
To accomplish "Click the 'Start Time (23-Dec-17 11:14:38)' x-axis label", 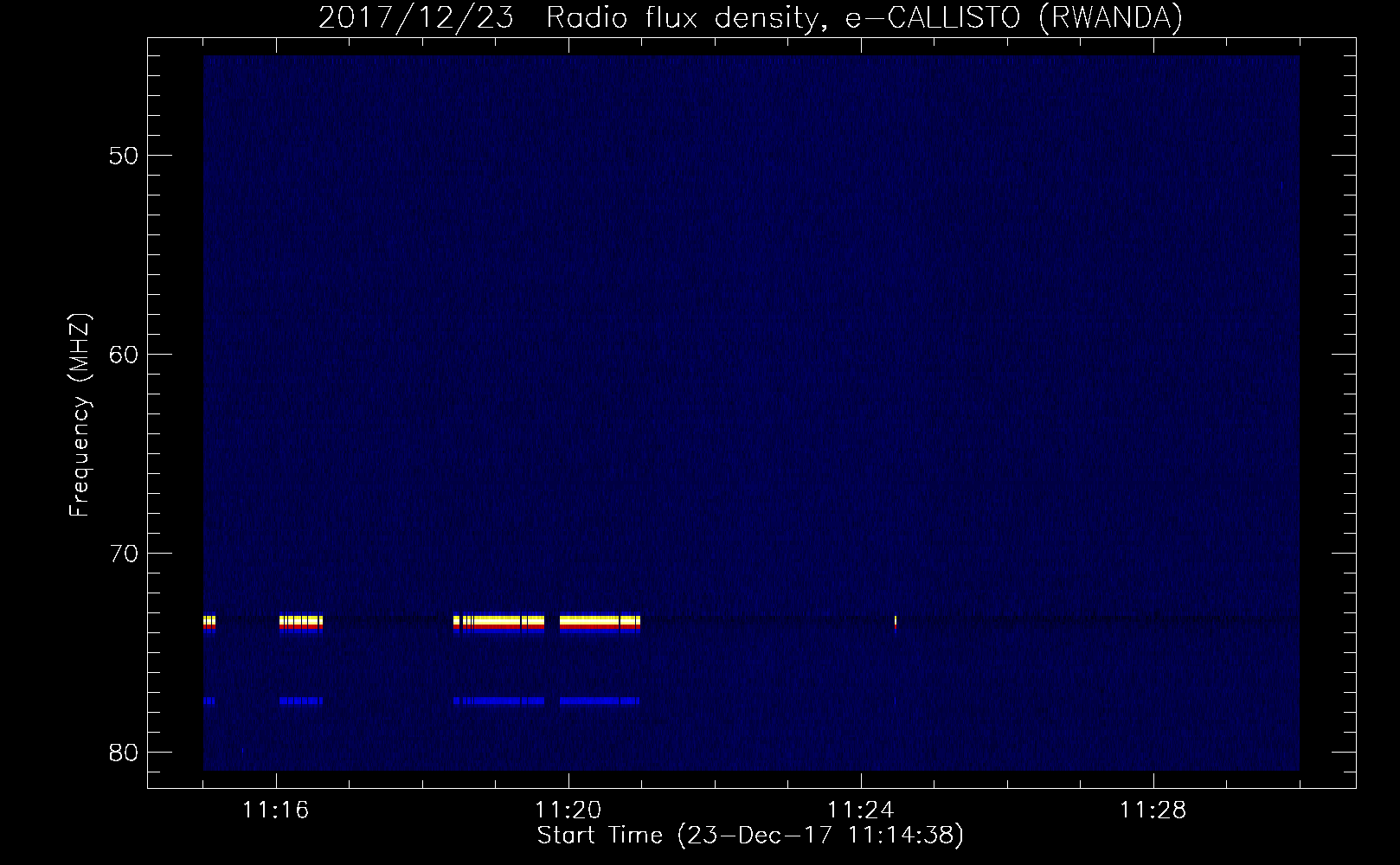I will click(750, 836).
